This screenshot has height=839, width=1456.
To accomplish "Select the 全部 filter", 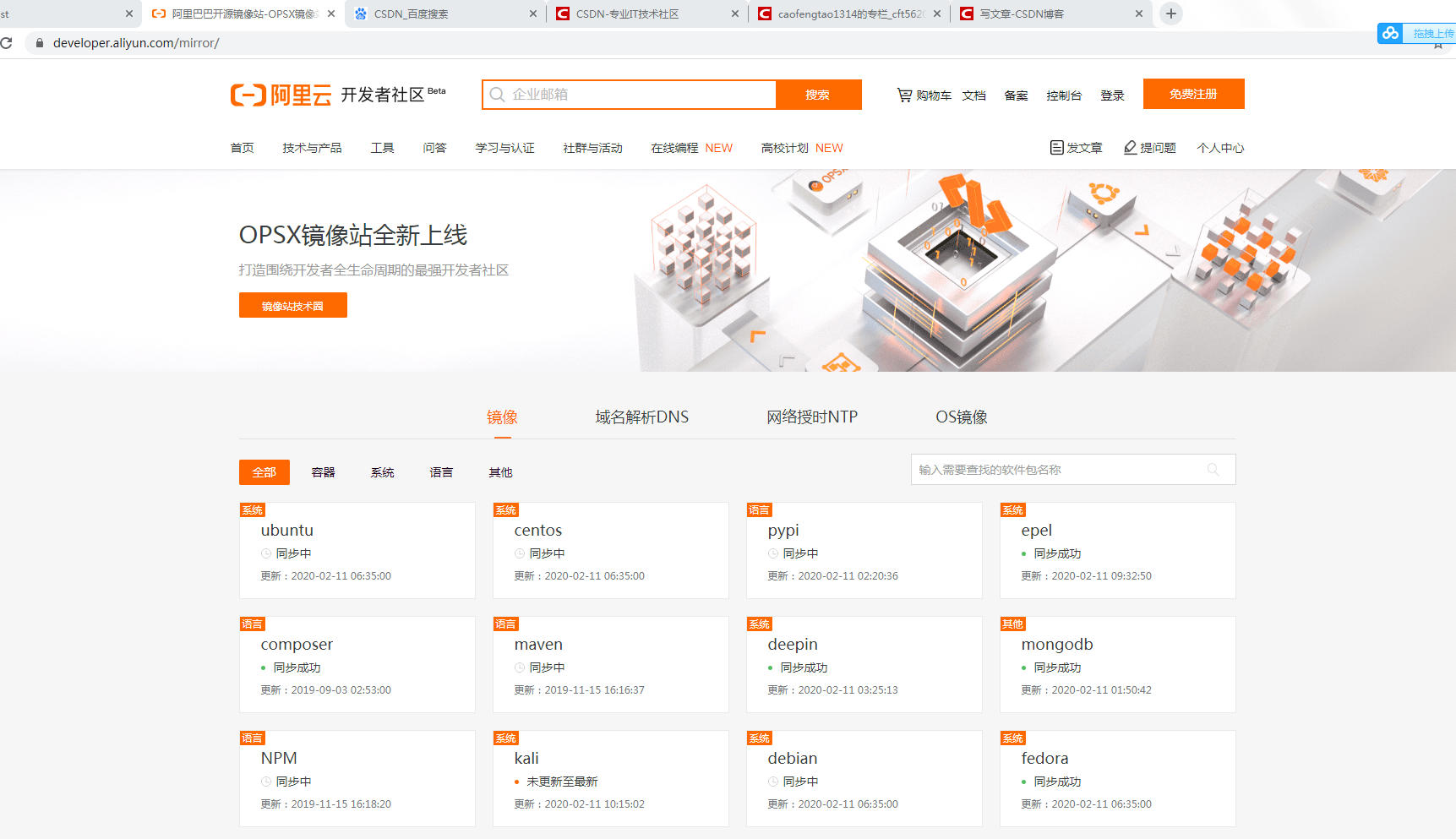I will pos(264,472).
